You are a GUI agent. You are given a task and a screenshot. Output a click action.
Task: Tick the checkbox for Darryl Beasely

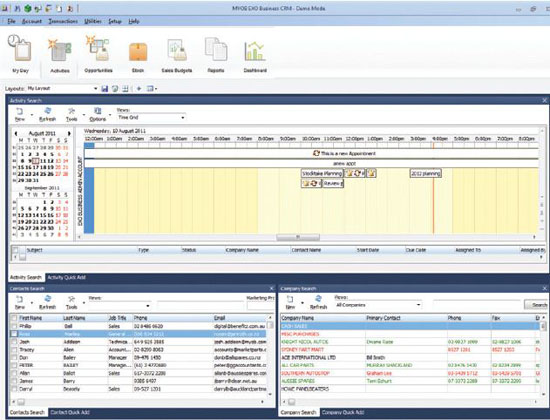14,389
